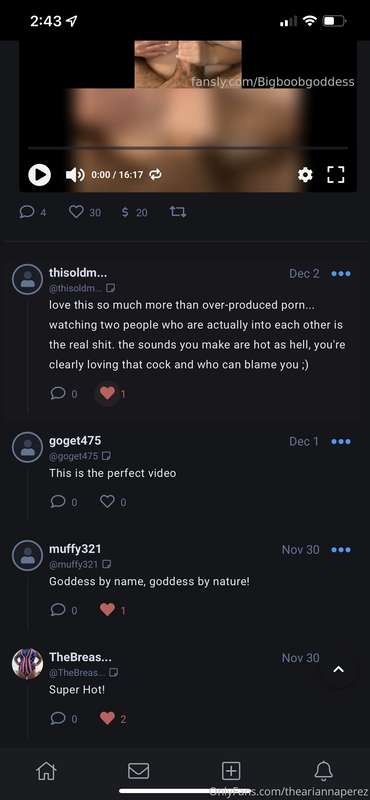The height and width of the screenshot is (800, 370).
Task: Open TheBreas profile avatar
Action: click(28, 664)
